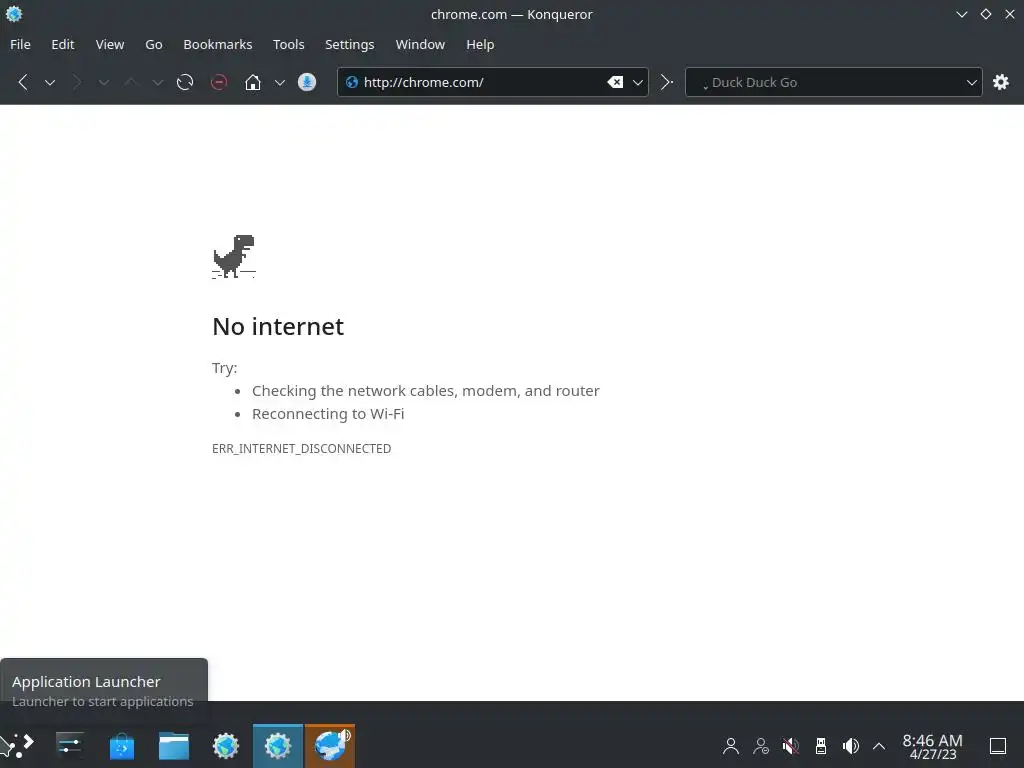Viewport: 1024px width, 768px height.
Task: Expand the Home button dropdown
Action: pyautogui.click(x=280, y=83)
